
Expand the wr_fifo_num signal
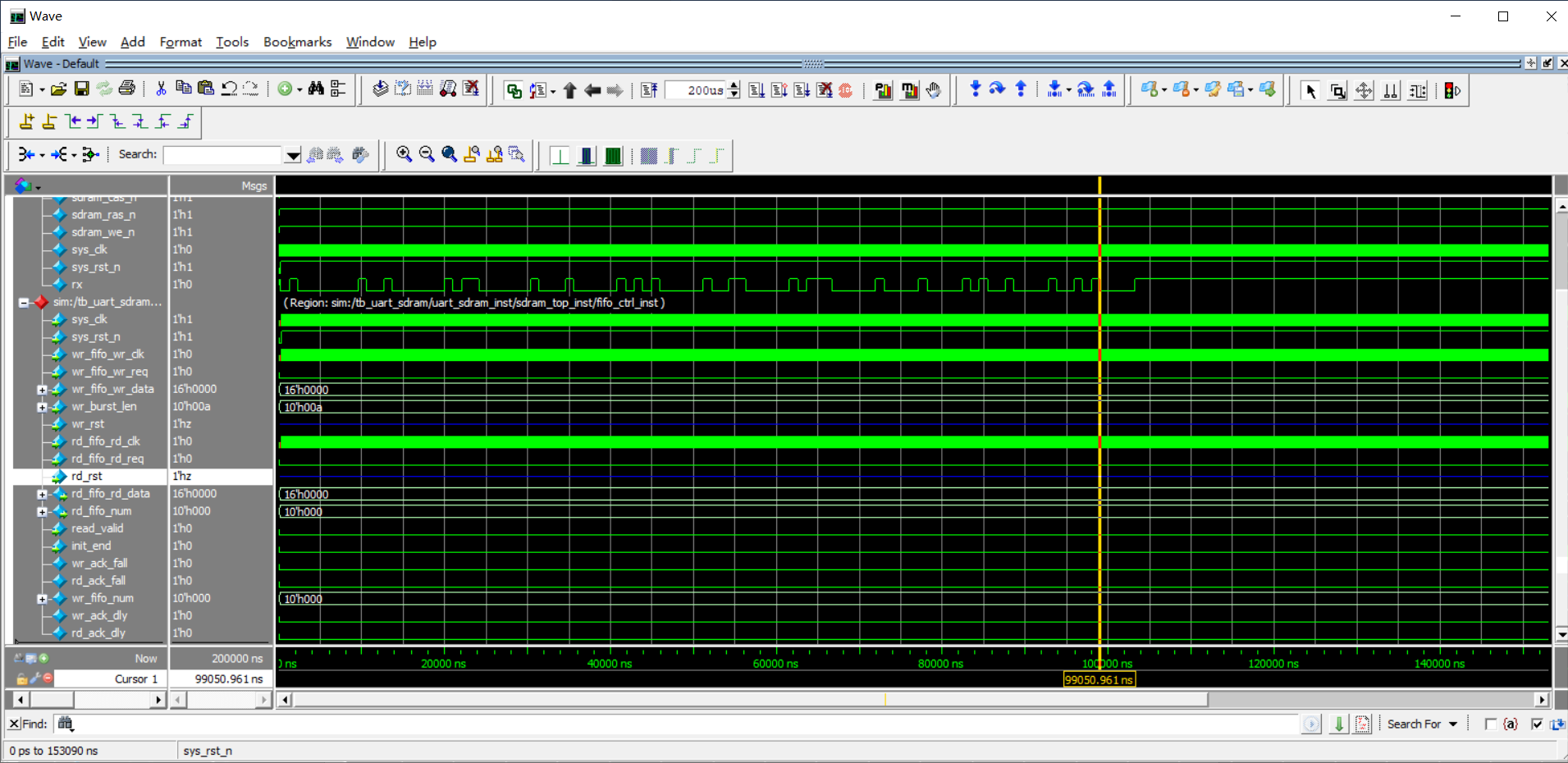pyautogui.click(x=42, y=598)
